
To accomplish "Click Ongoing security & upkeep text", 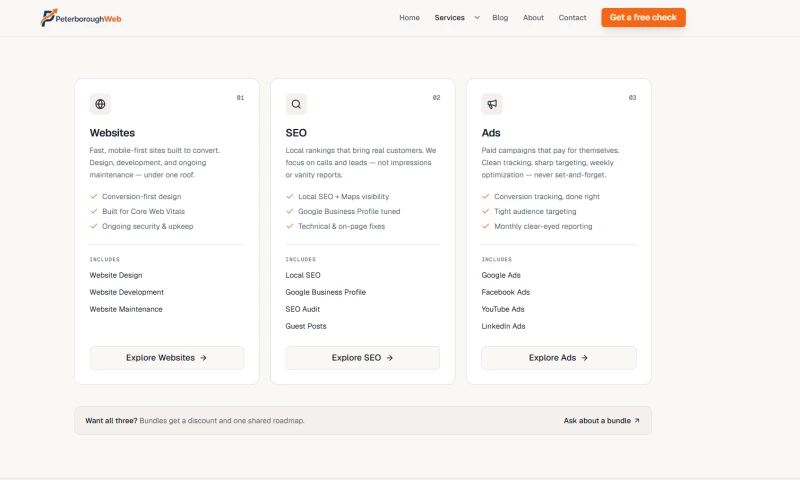I will pyautogui.click(x=147, y=226).
